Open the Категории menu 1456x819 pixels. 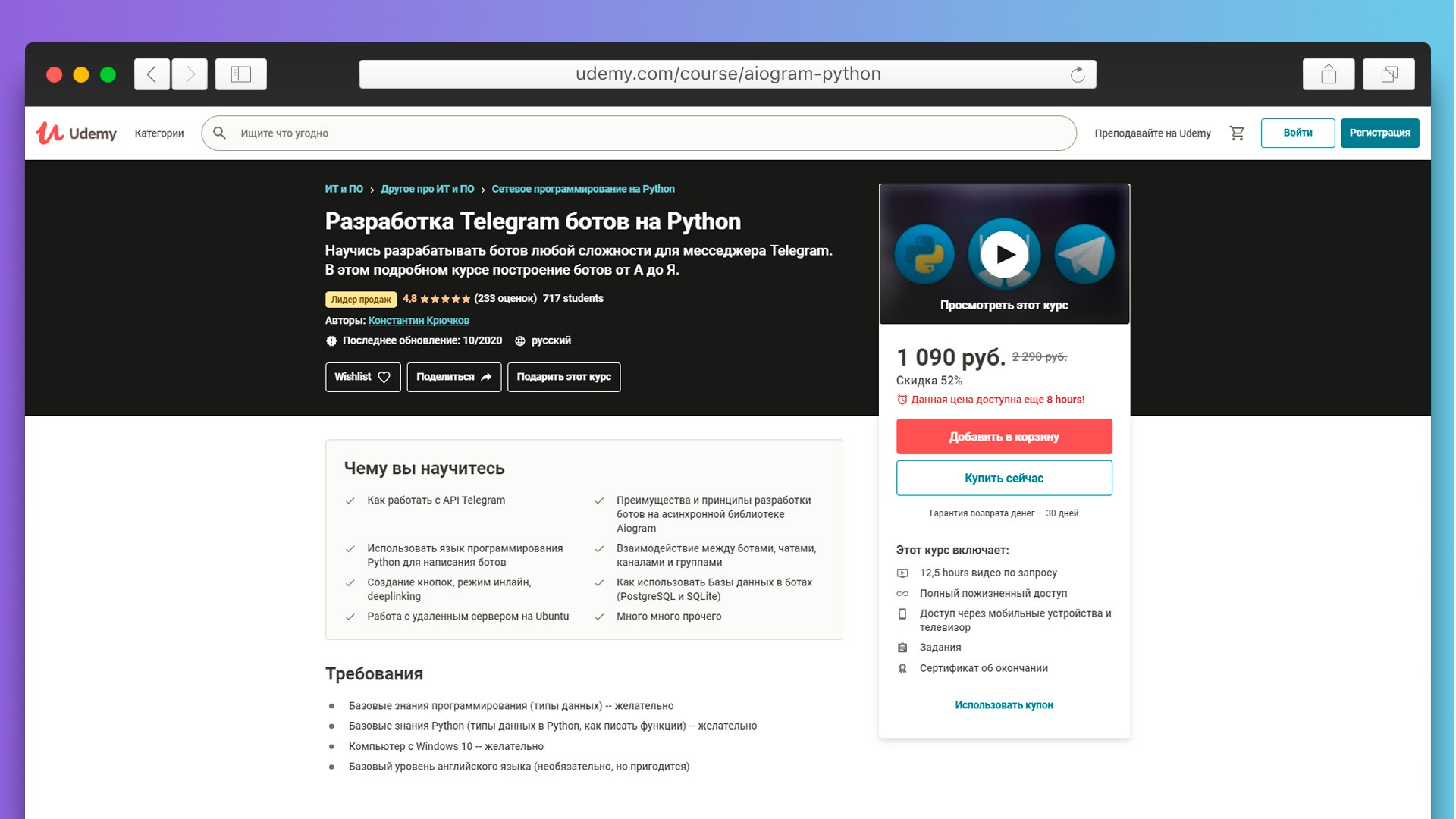pyautogui.click(x=159, y=133)
